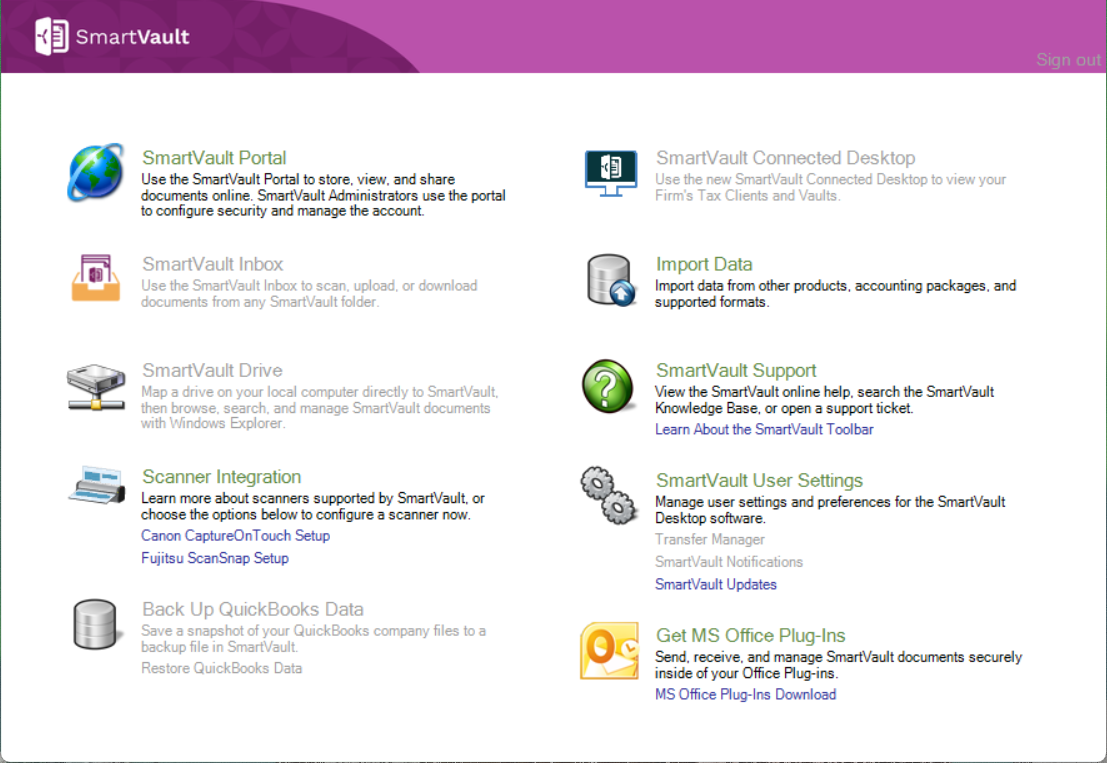Click the 'Use the new SmartVault Connected Desktop' description

coord(830,187)
